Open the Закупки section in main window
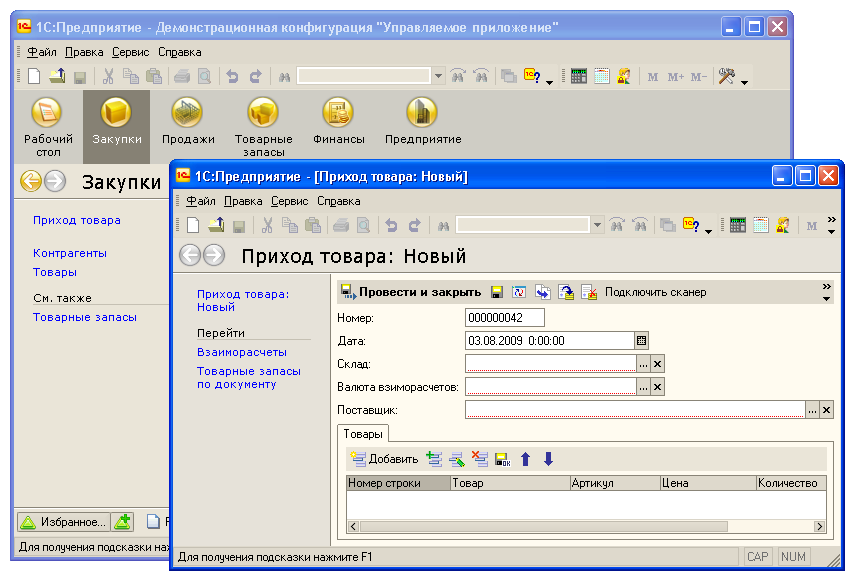 tap(116, 126)
